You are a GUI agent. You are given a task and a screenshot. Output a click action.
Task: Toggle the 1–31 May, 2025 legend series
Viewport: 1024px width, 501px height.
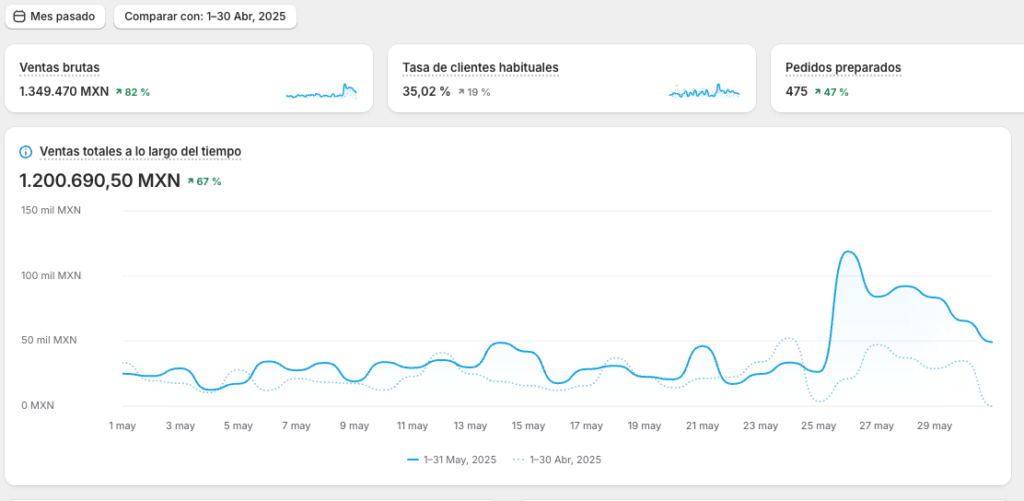pos(452,460)
